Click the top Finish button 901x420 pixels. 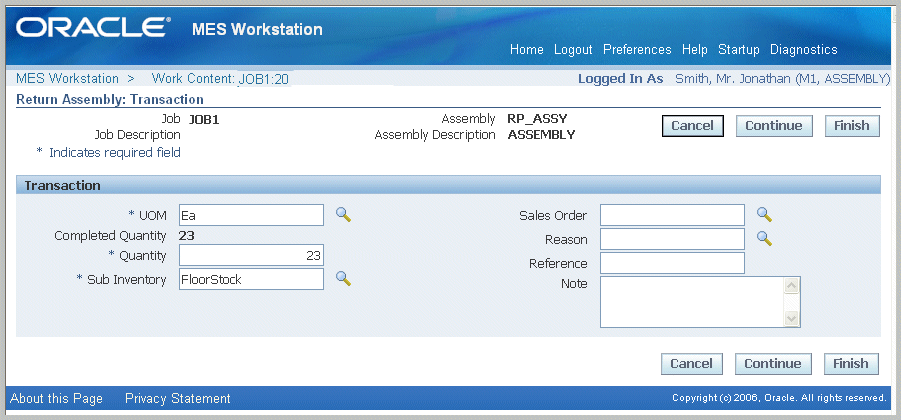pos(852,126)
